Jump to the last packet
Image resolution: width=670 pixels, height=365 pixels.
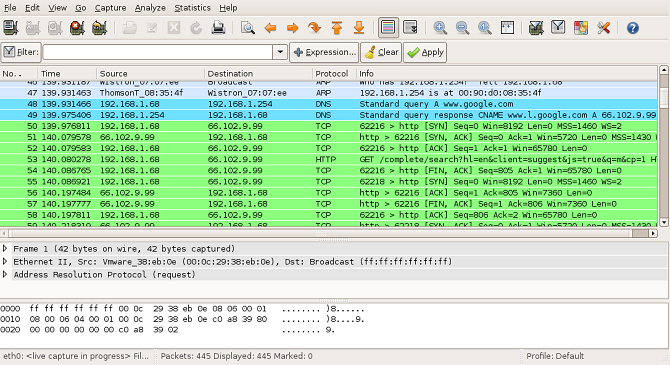pos(359,28)
